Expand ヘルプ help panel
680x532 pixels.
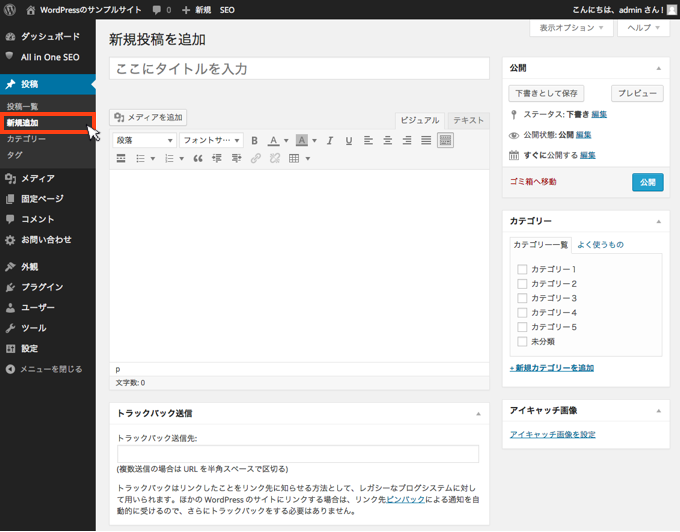[644, 28]
